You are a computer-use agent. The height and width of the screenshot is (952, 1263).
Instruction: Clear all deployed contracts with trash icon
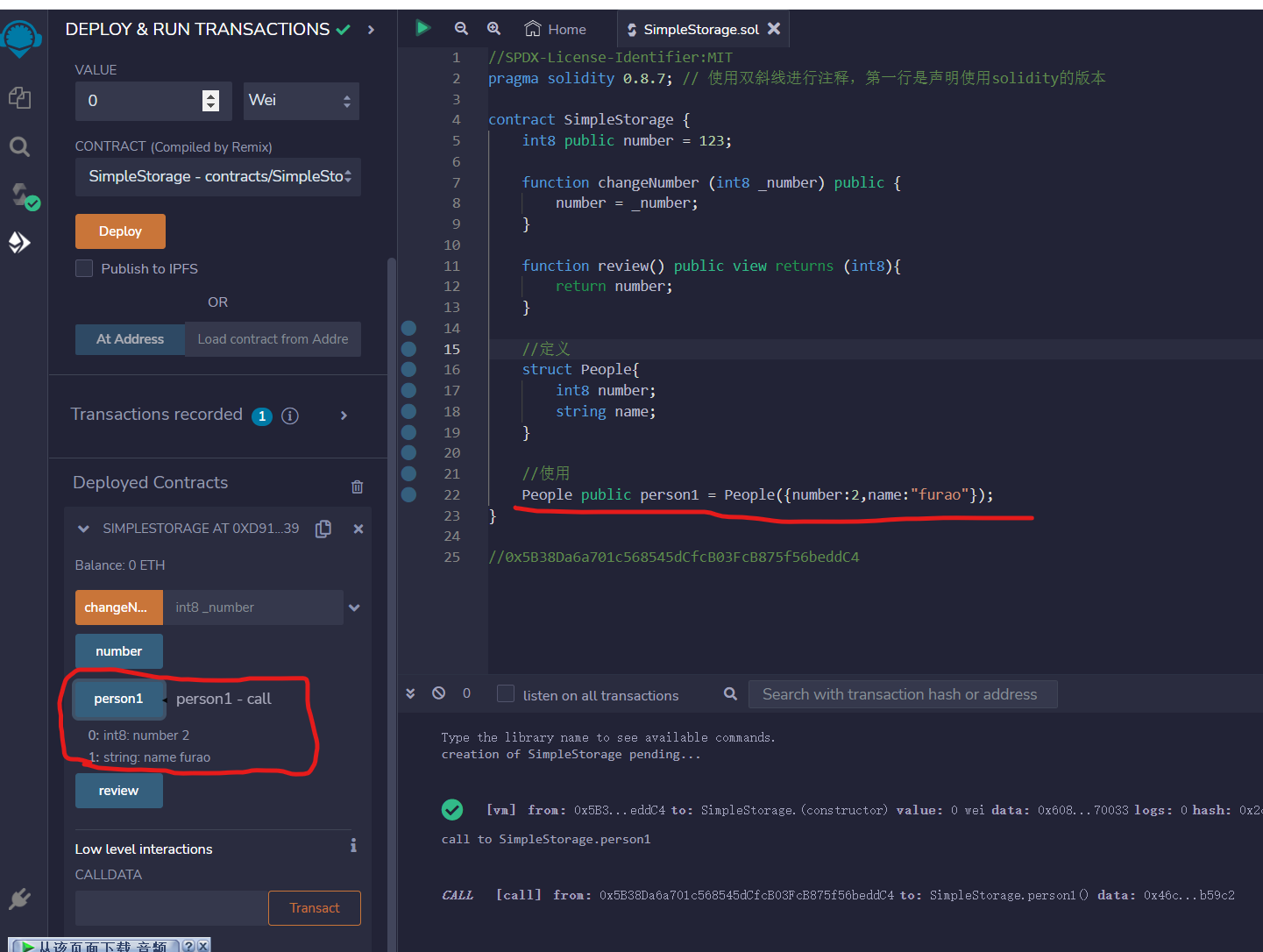tap(357, 487)
